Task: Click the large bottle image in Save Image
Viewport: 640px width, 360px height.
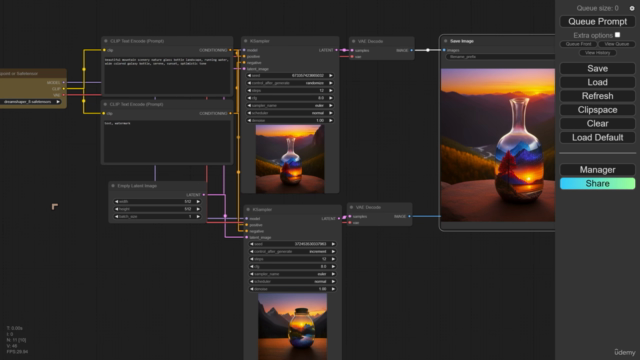Action: tap(498, 145)
